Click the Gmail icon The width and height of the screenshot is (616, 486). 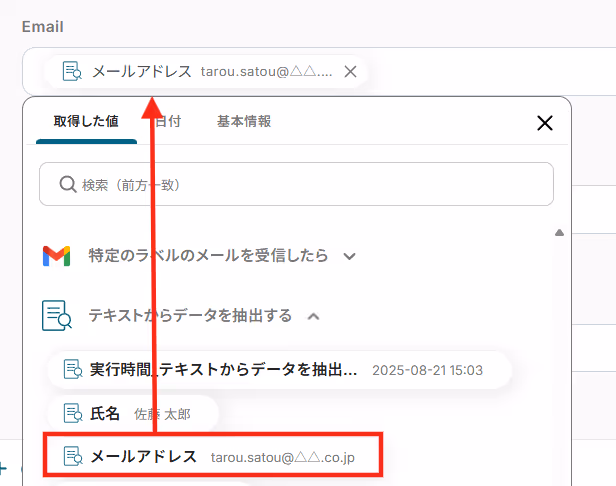(x=57, y=256)
